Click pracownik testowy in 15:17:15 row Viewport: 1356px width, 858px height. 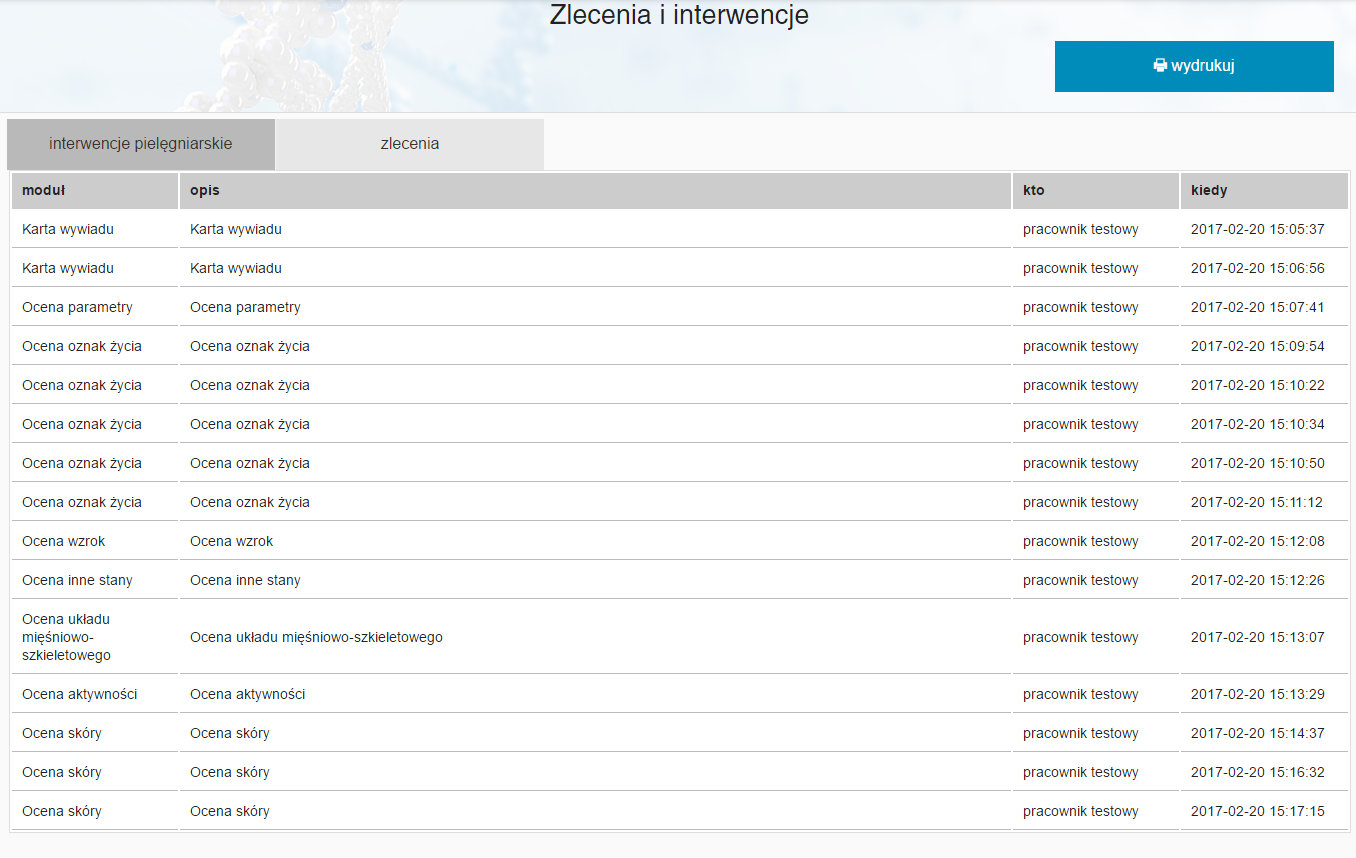[x=1081, y=811]
